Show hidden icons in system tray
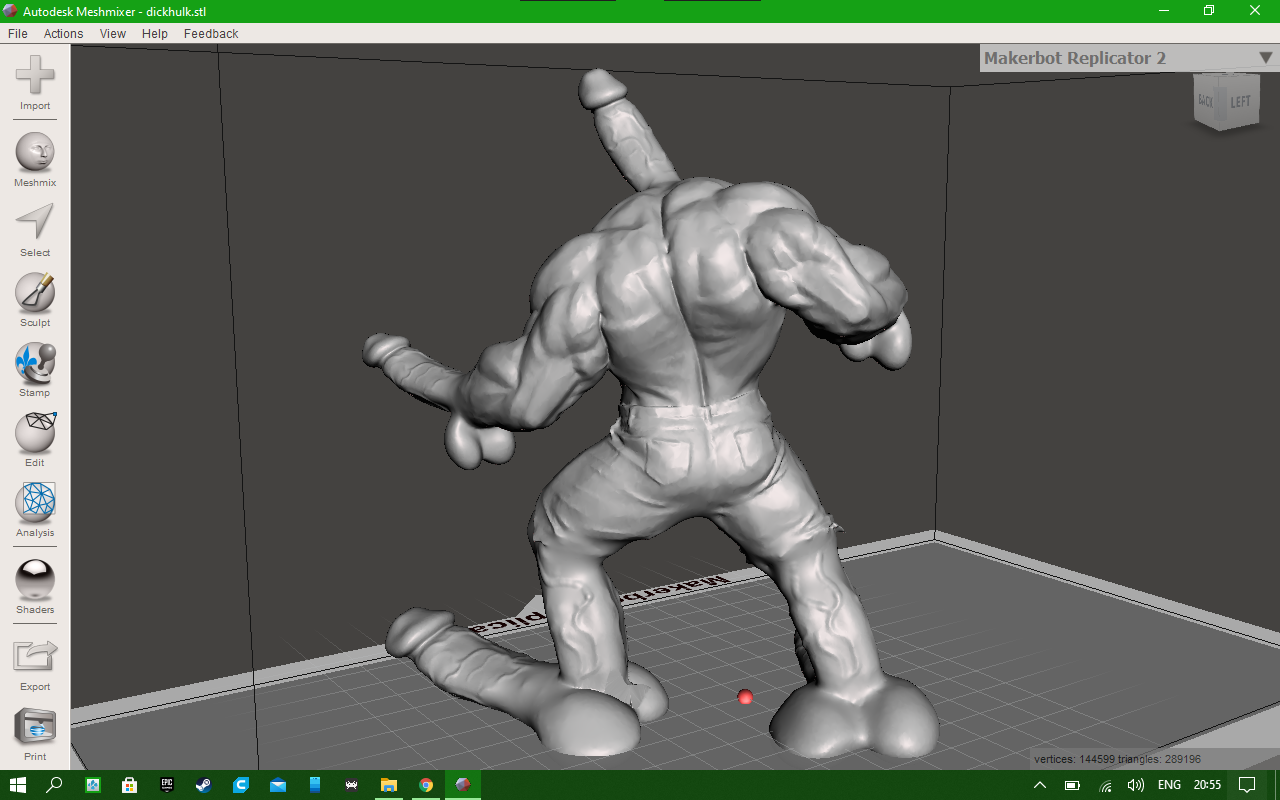This screenshot has width=1280, height=800. 1040,785
